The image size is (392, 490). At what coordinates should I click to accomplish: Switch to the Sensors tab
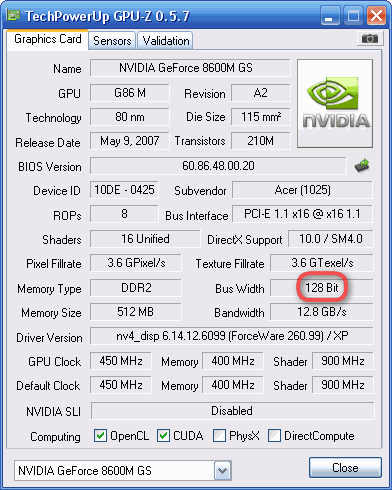pos(112,41)
